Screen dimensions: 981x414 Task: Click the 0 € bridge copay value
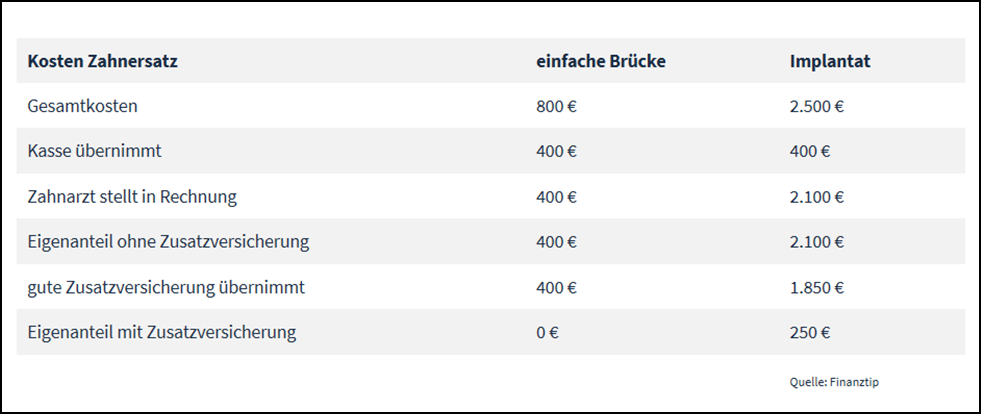547,333
